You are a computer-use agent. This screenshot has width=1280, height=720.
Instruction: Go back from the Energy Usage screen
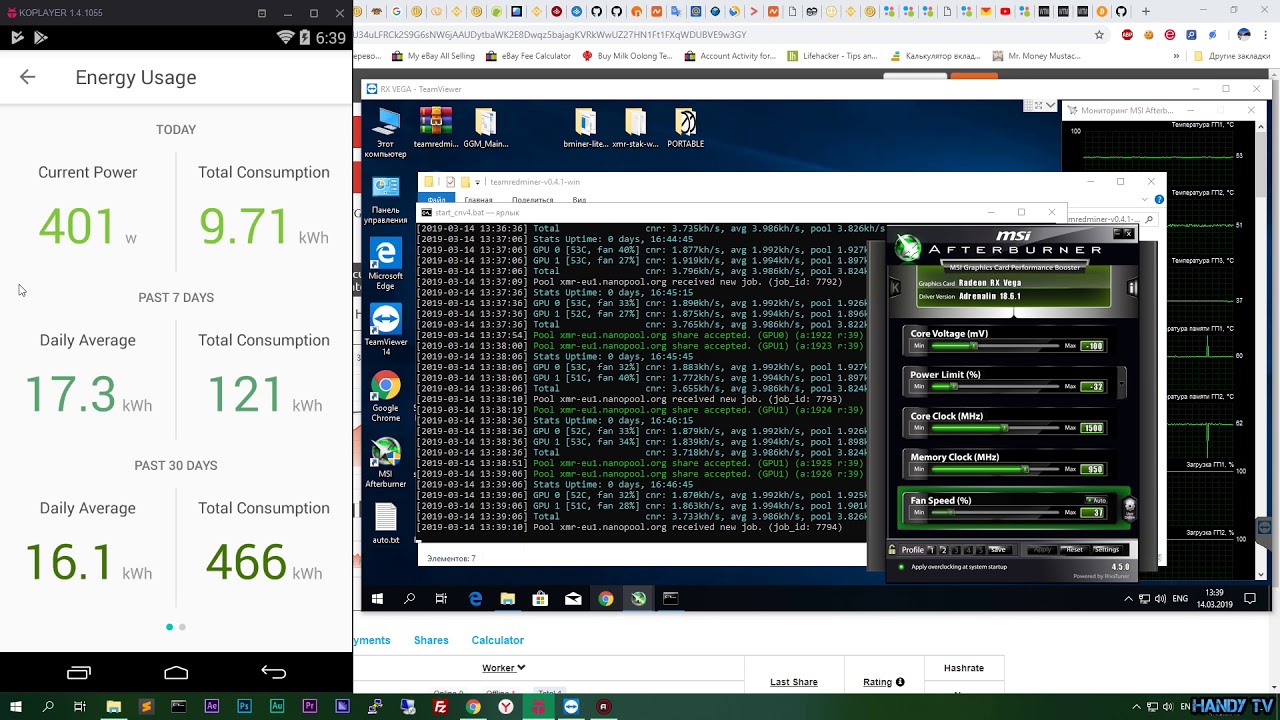(x=27, y=77)
